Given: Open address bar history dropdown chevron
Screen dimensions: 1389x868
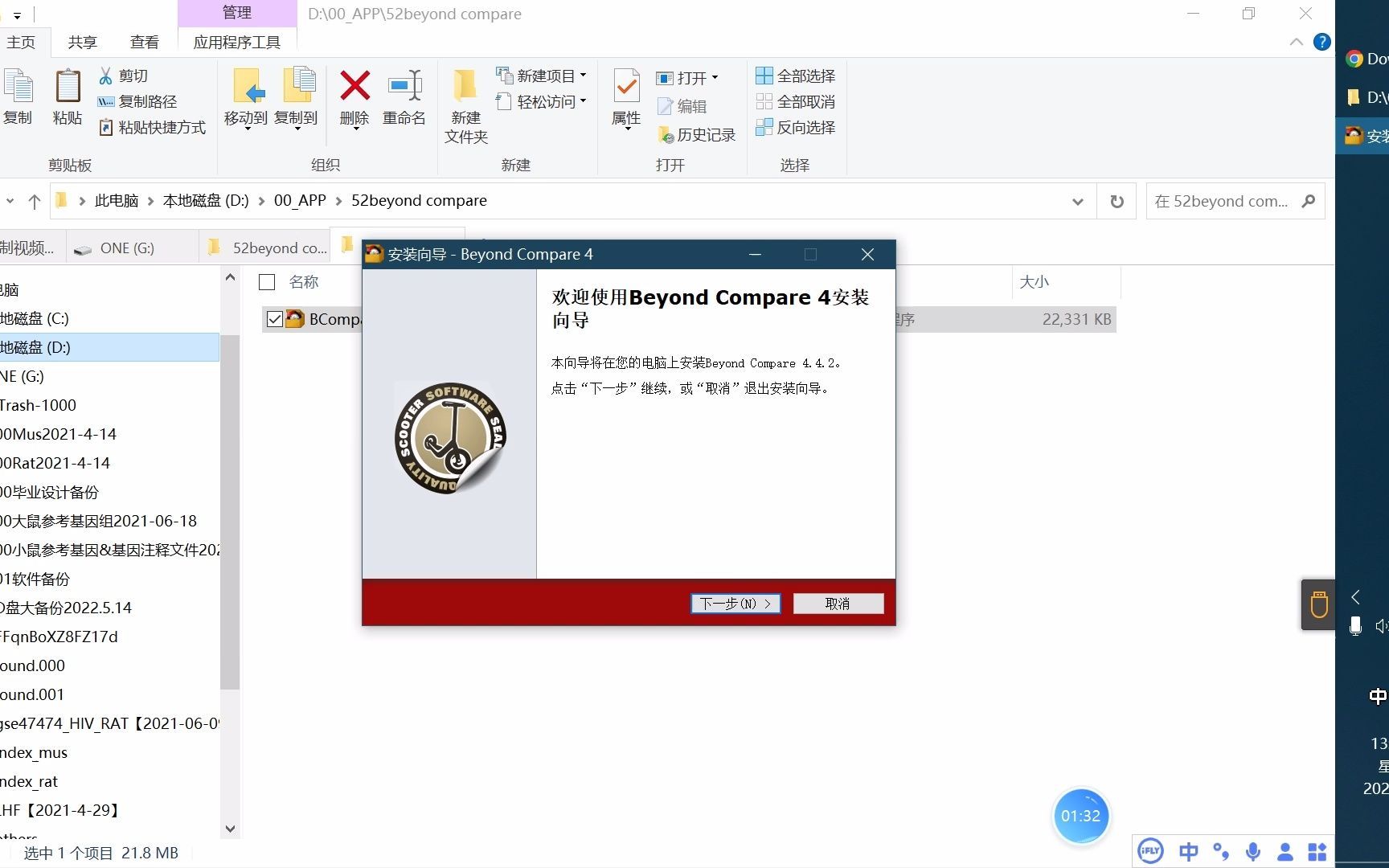Looking at the screenshot, I should 1078,202.
